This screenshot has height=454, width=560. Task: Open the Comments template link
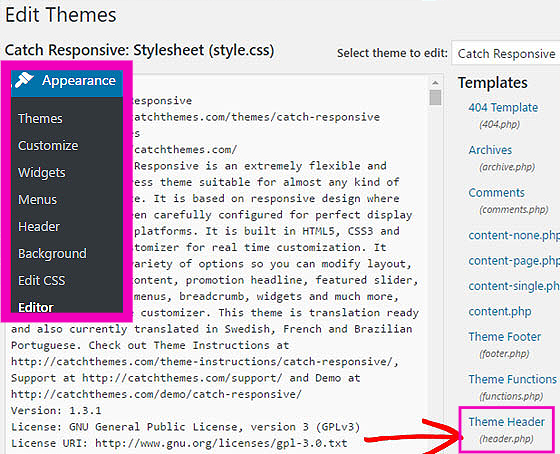pos(496,193)
